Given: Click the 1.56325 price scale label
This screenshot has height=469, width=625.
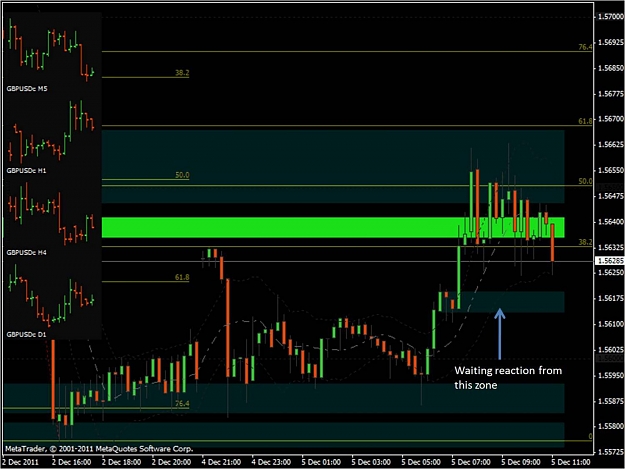Looking at the screenshot, I should coord(611,247).
